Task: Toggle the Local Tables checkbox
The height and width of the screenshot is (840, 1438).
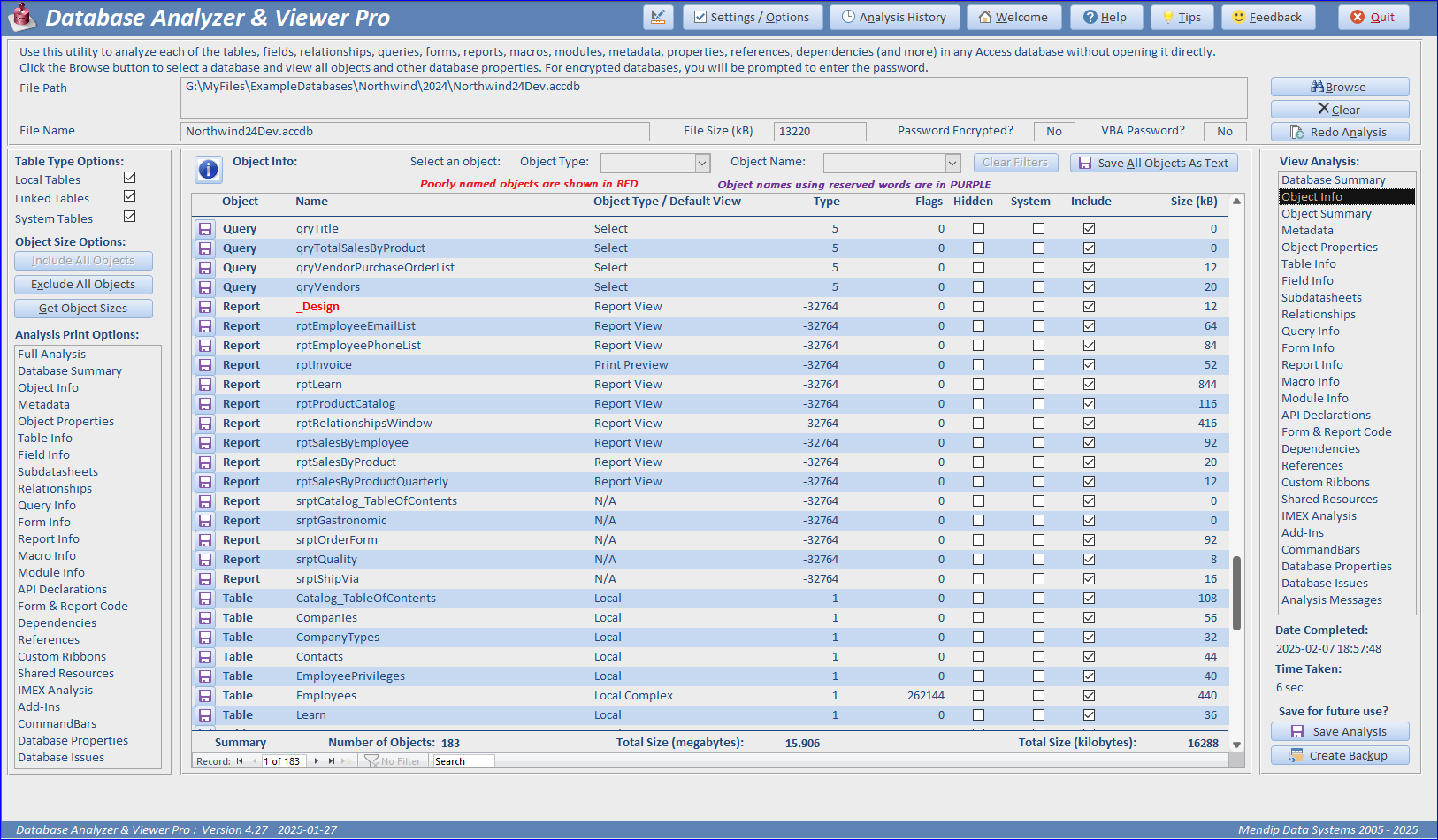Action: pos(130,179)
